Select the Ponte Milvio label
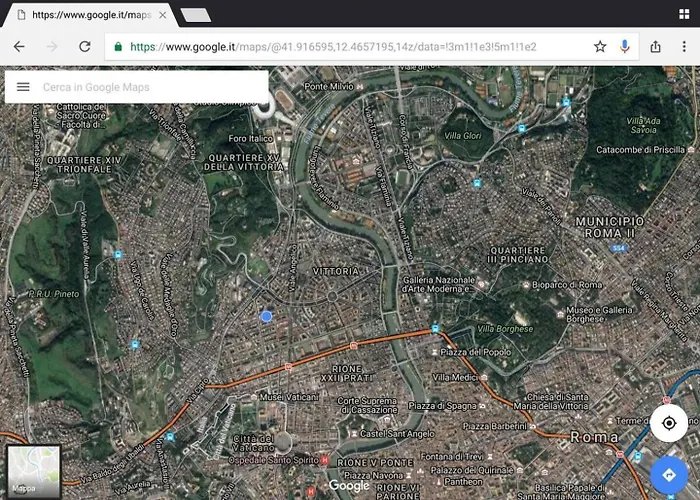This screenshot has height=500, width=700. (x=329, y=87)
